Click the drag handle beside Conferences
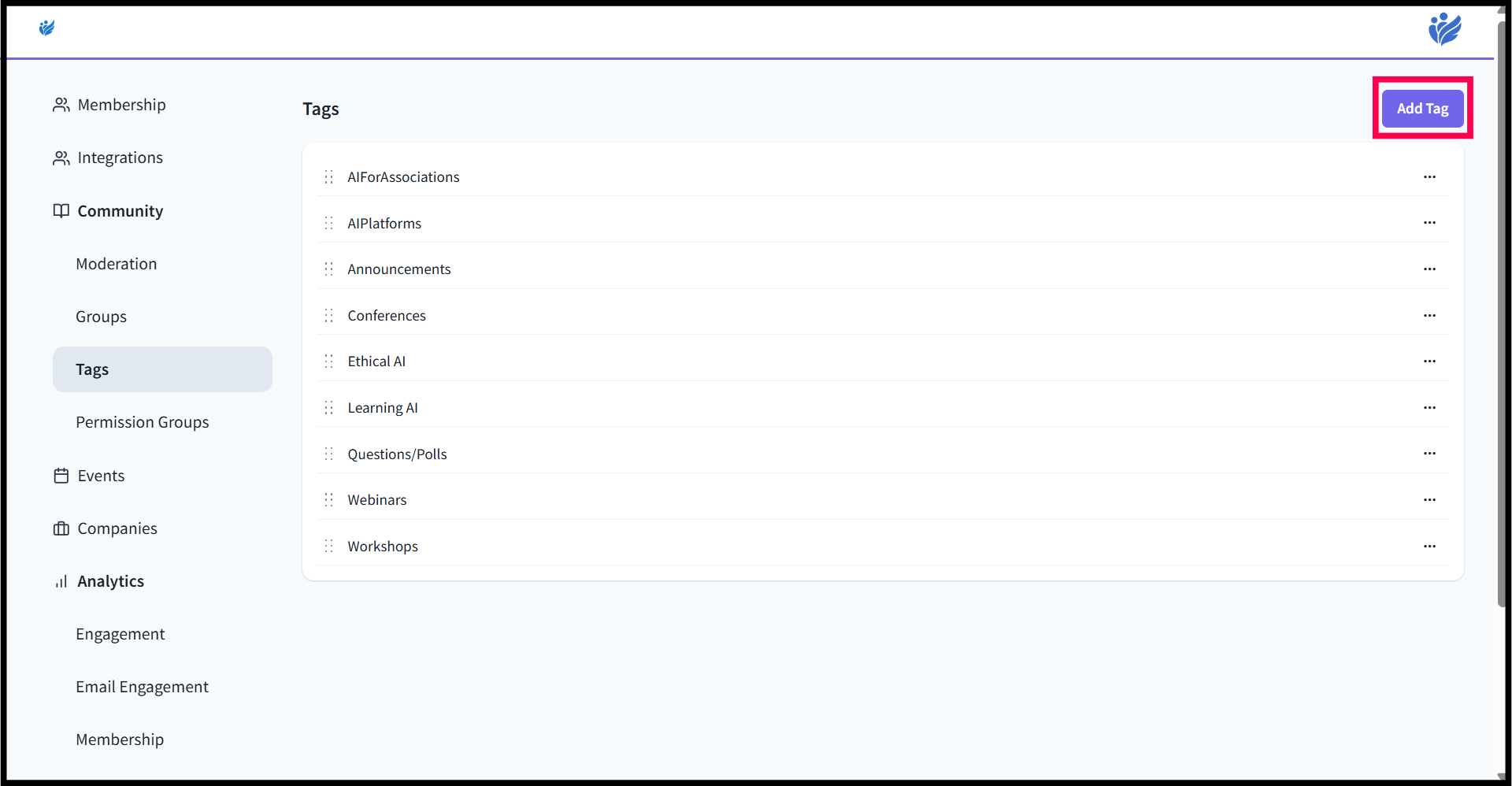Viewport: 1512px width, 786px height. tap(329, 316)
